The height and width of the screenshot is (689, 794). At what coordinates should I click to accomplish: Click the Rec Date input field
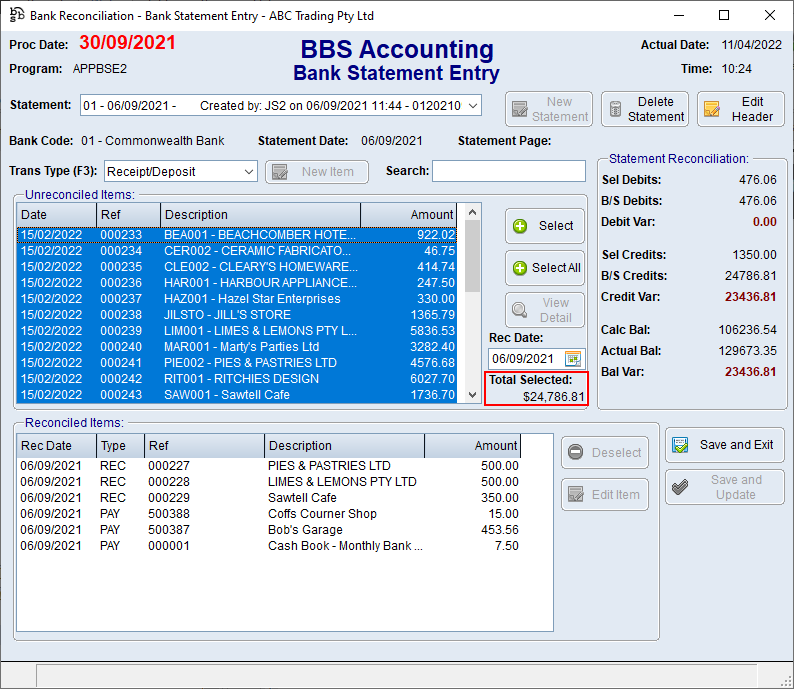[x=524, y=358]
